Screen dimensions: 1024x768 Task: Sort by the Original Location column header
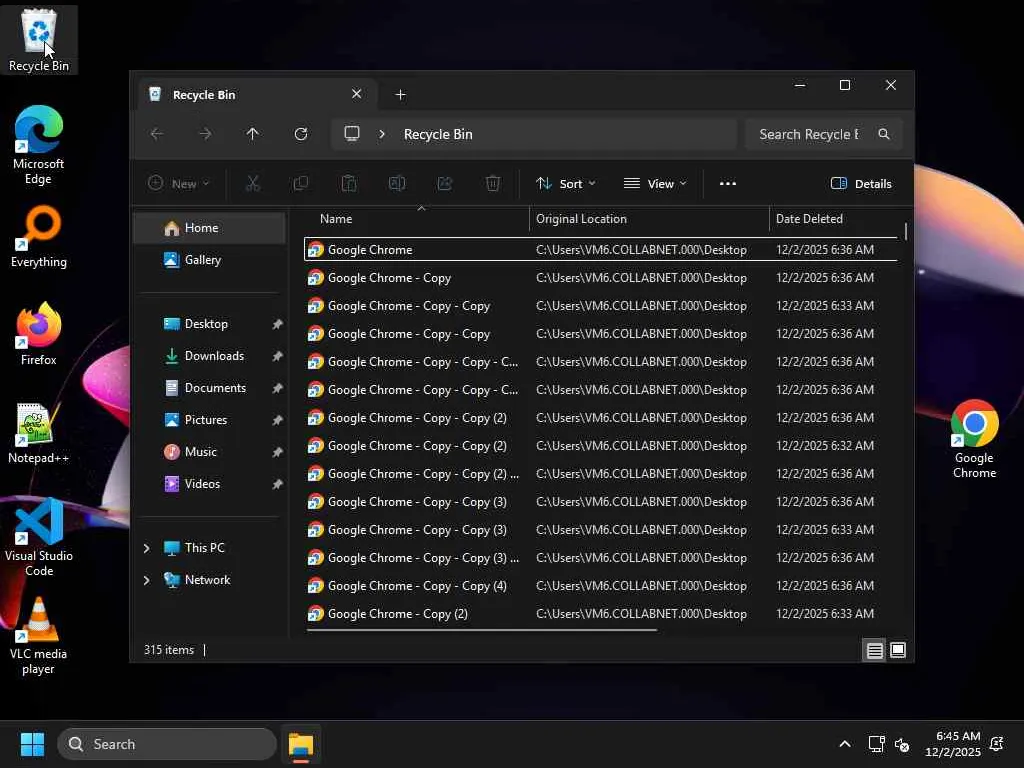coord(649,219)
